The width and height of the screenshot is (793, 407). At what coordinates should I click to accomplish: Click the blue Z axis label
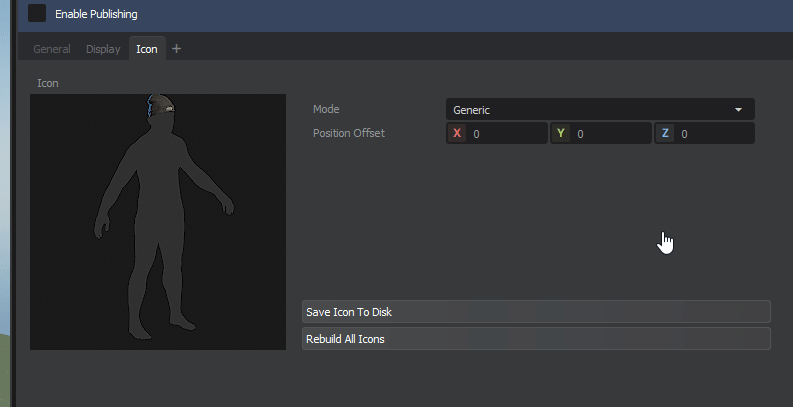coord(665,134)
